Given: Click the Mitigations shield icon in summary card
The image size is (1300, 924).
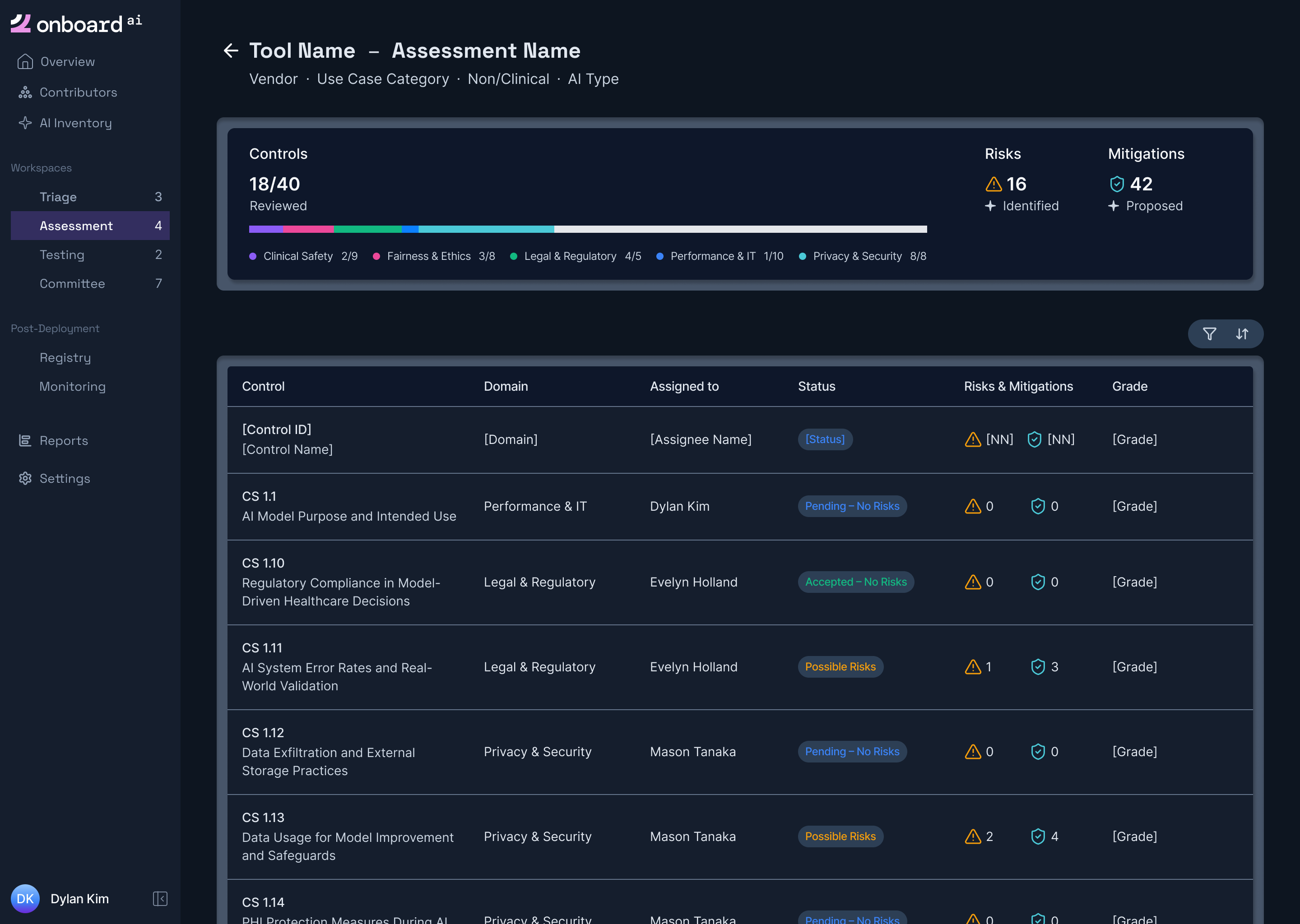Looking at the screenshot, I should point(1117,185).
